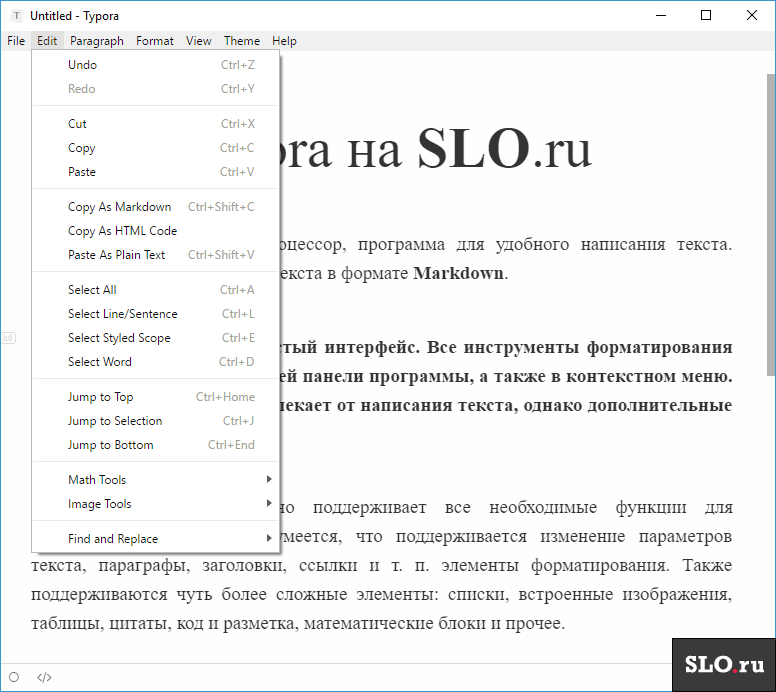The height and width of the screenshot is (692, 776).
Task: Expand the Image Tools submenu
Action: (x=156, y=504)
